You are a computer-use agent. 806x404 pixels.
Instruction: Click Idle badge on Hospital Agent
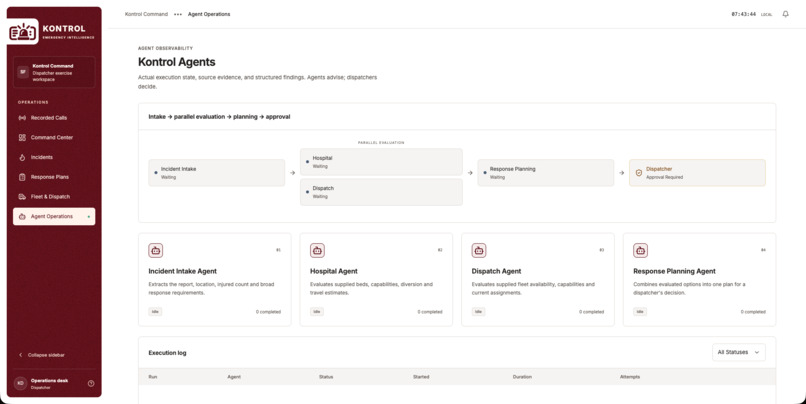click(317, 311)
